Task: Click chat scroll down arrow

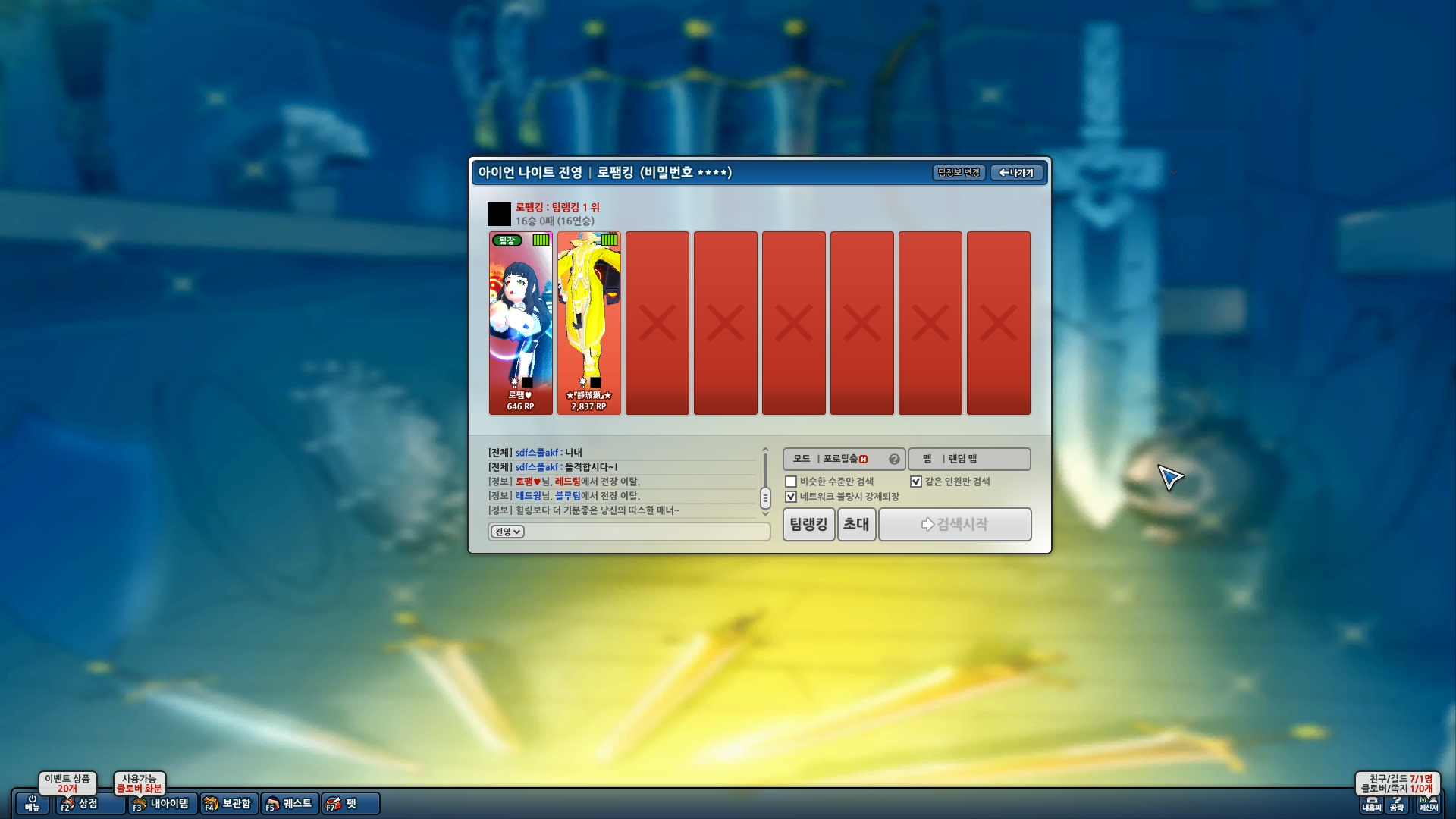Action: tap(765, 513)
